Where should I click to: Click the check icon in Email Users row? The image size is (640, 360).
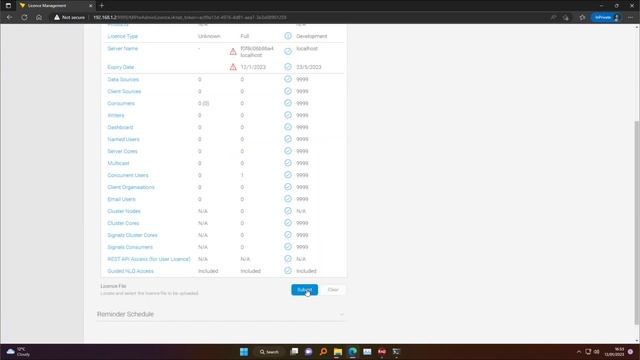coord(288,199)
